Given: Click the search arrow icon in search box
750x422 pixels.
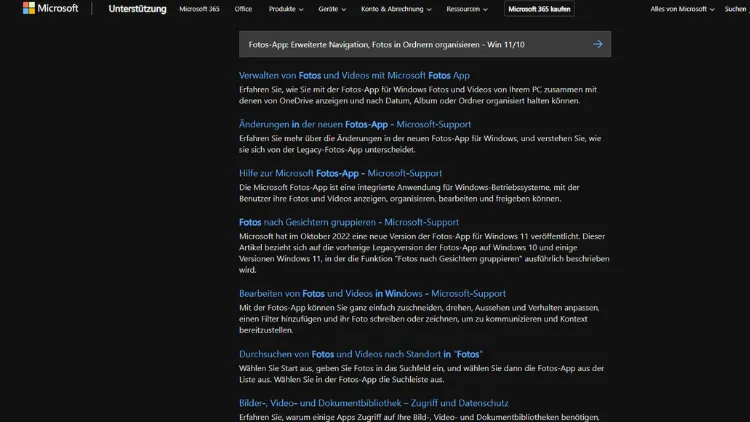Looking at the screenshot, I should point(598,44).
